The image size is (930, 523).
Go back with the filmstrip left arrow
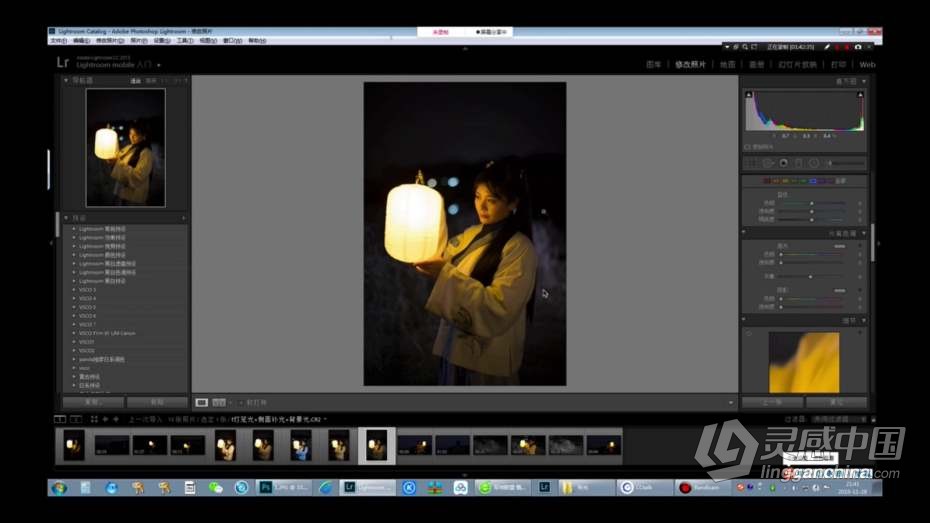pos(105,419)
